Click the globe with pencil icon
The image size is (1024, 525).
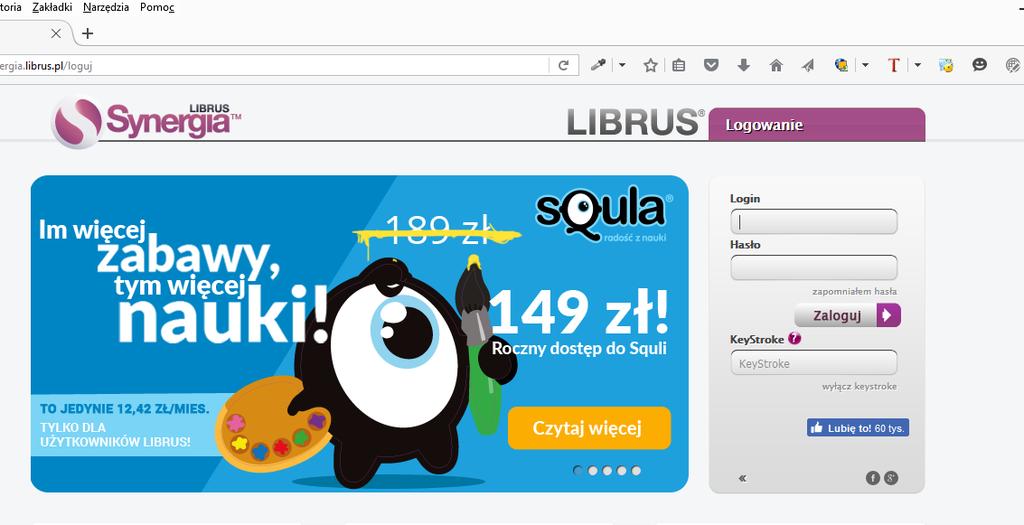click(1012, 65)
